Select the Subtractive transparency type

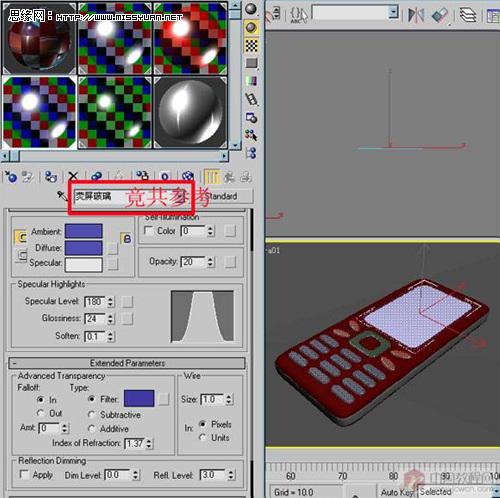92,414
